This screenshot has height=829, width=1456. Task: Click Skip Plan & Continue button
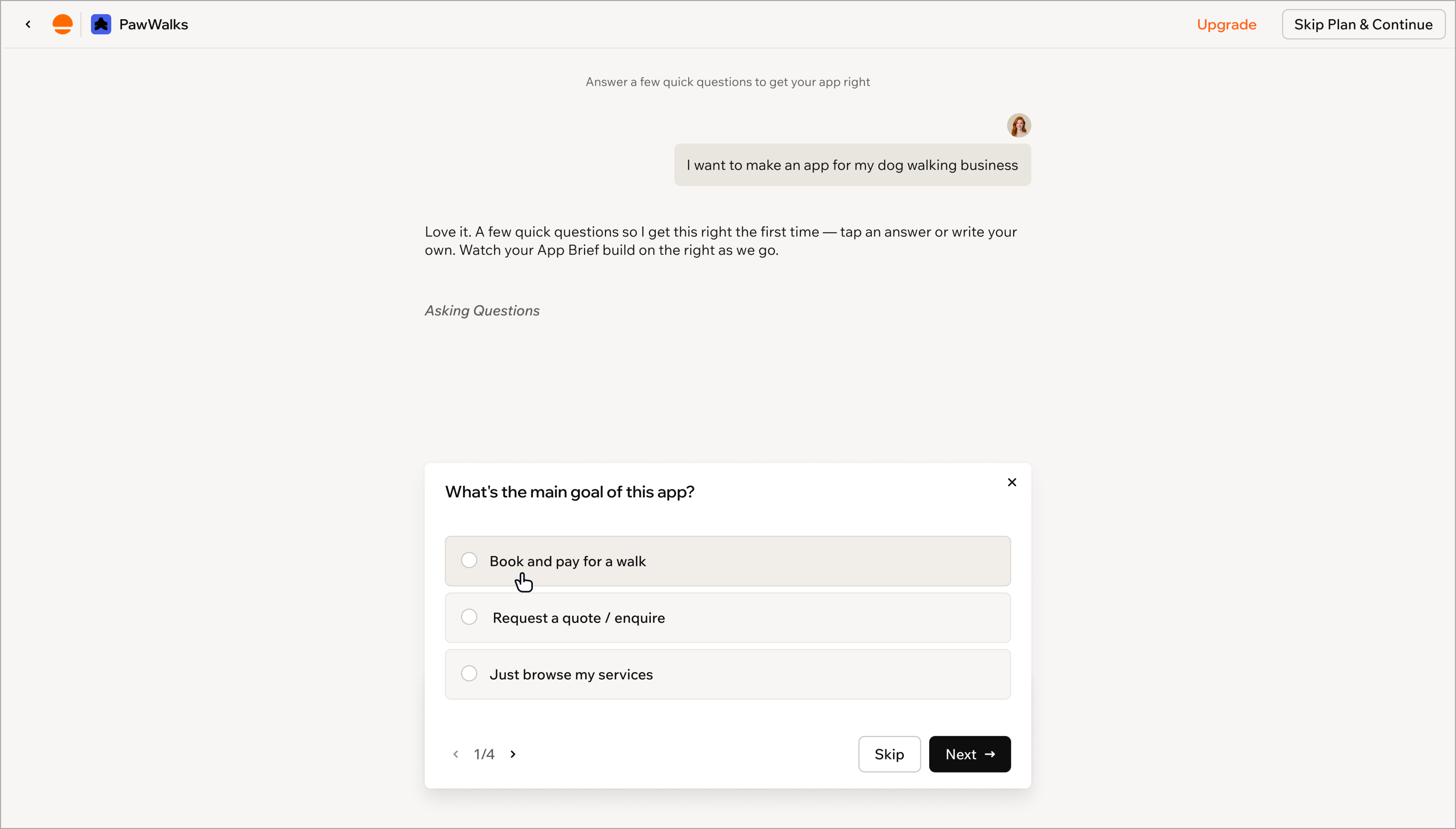coord(1363,25)
